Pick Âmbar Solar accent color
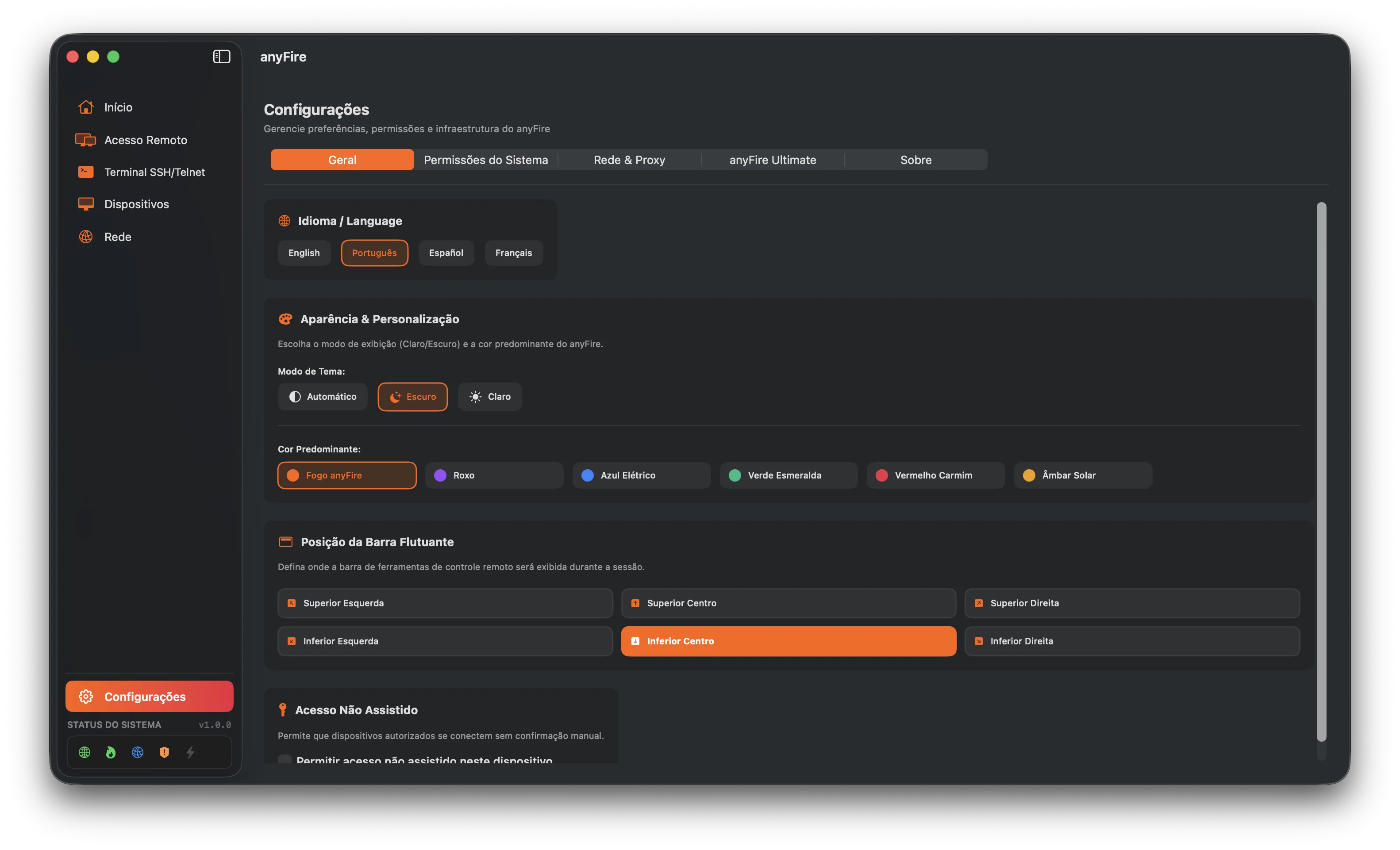 coord(1083,475)
